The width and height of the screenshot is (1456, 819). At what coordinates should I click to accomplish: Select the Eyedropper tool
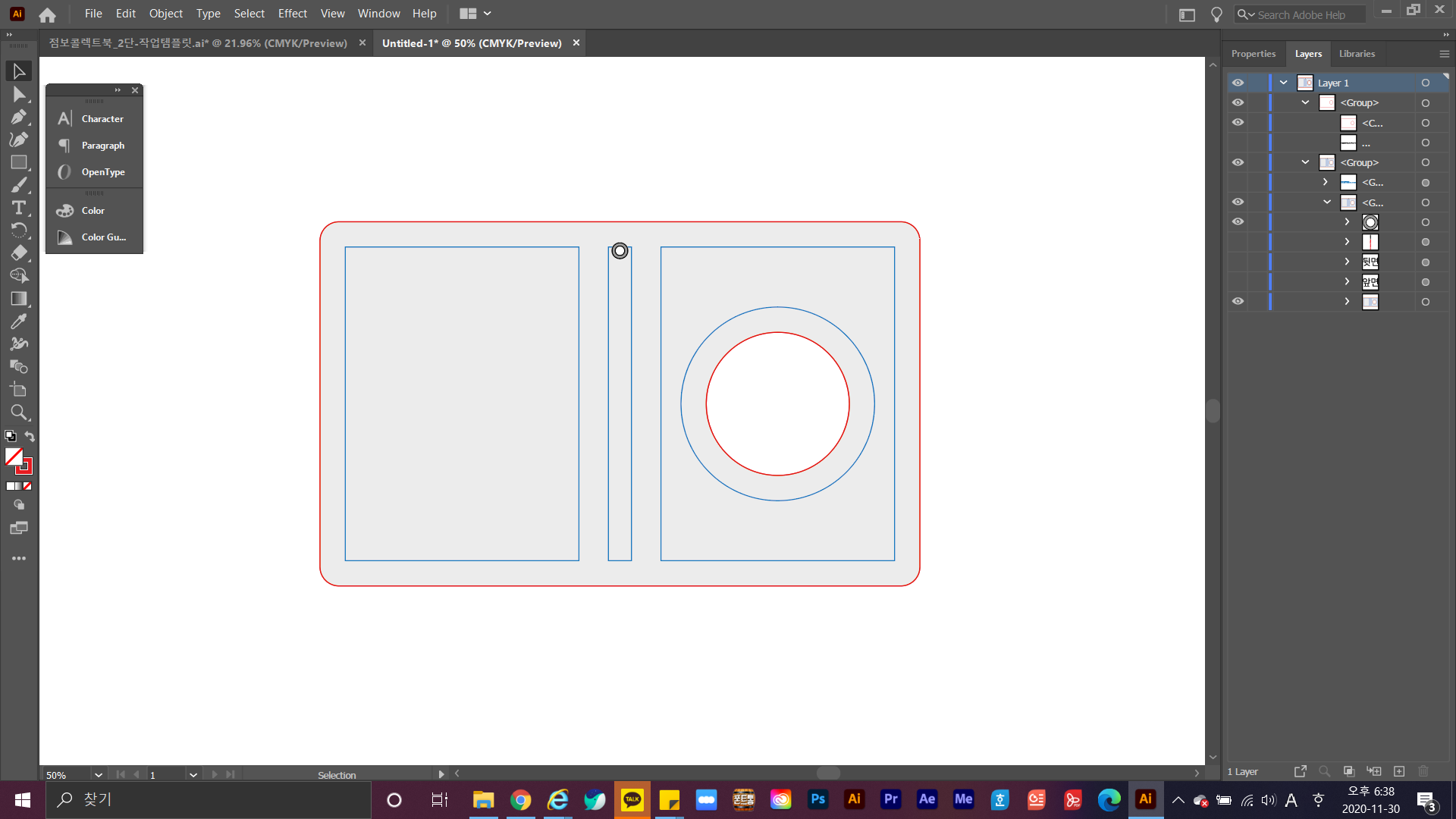(19, 322)
